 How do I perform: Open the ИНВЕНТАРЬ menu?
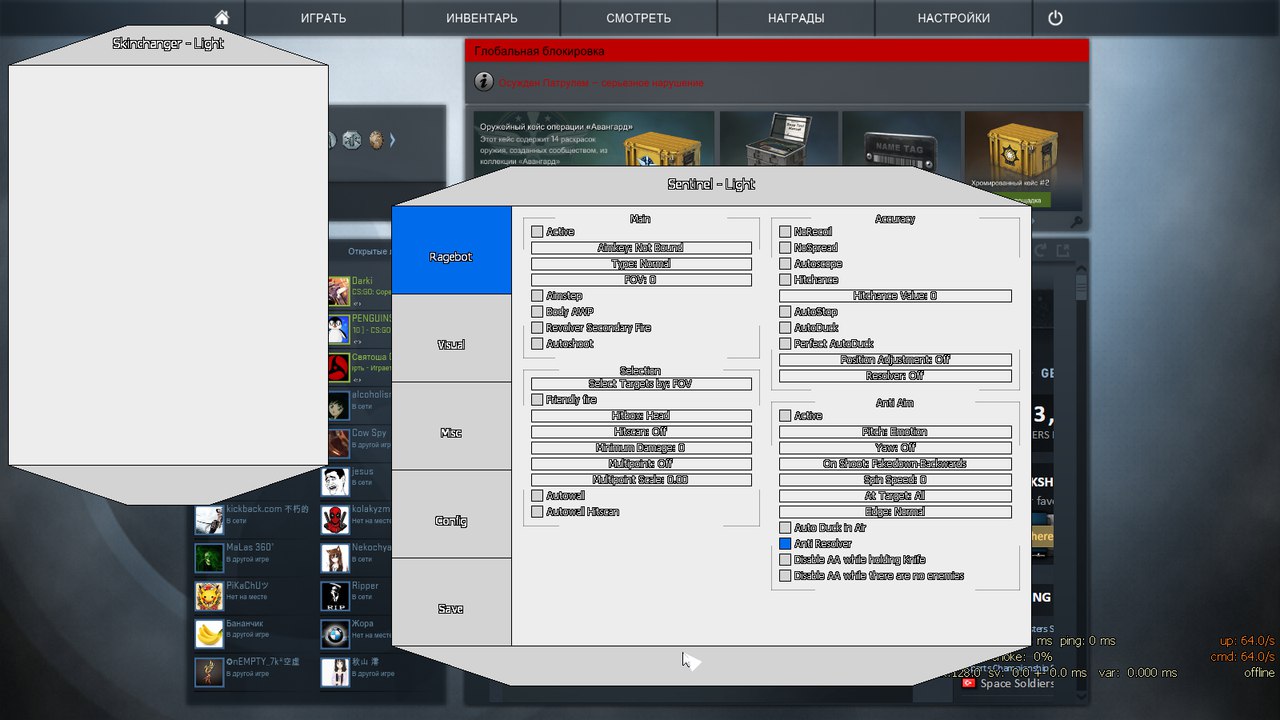[481, 18]
